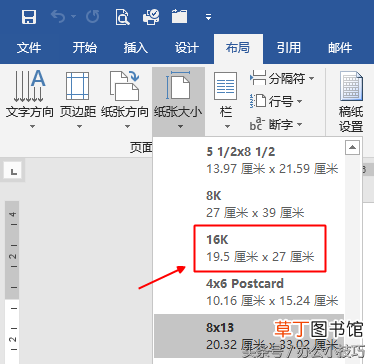Click the 栏 columns icon
374x364 pixels.
[226, 86]
